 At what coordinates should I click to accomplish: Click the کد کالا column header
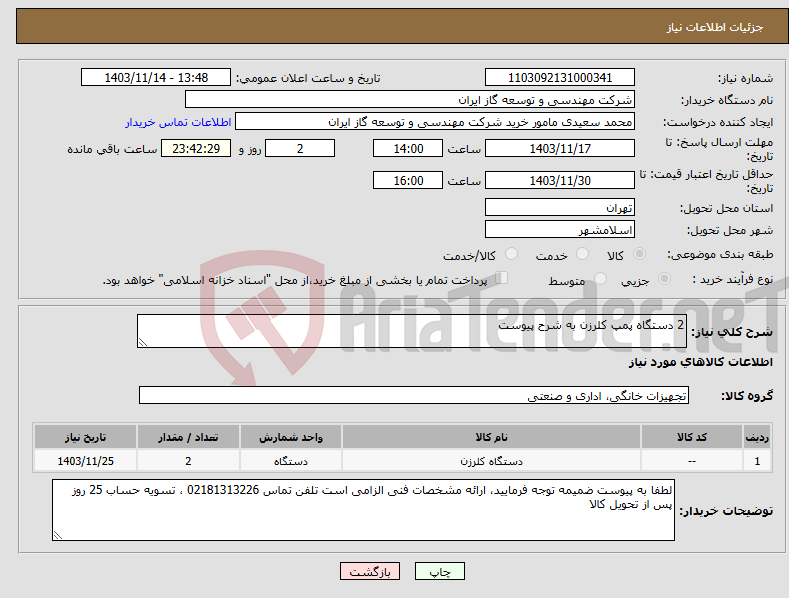coord(692,437)
